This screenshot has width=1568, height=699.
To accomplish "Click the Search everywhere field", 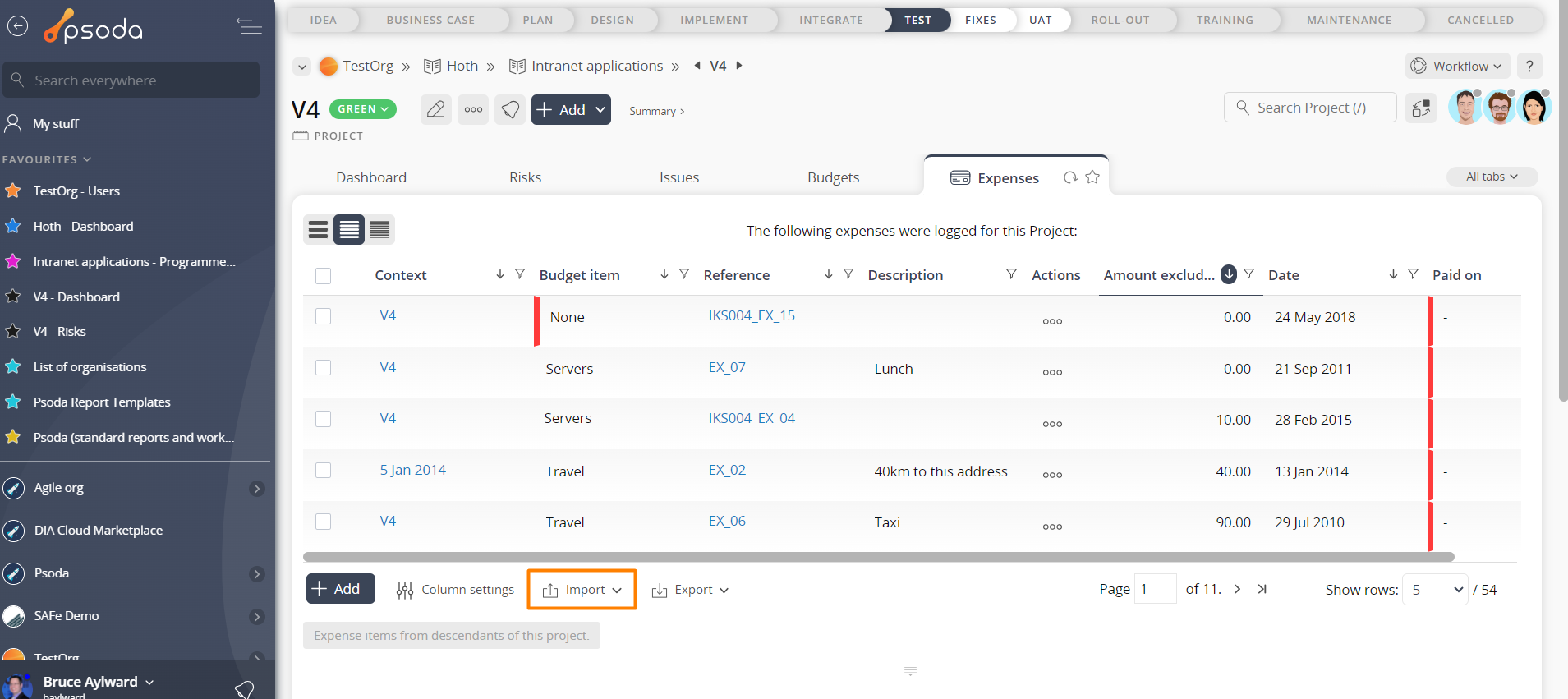I will [131, 80].
